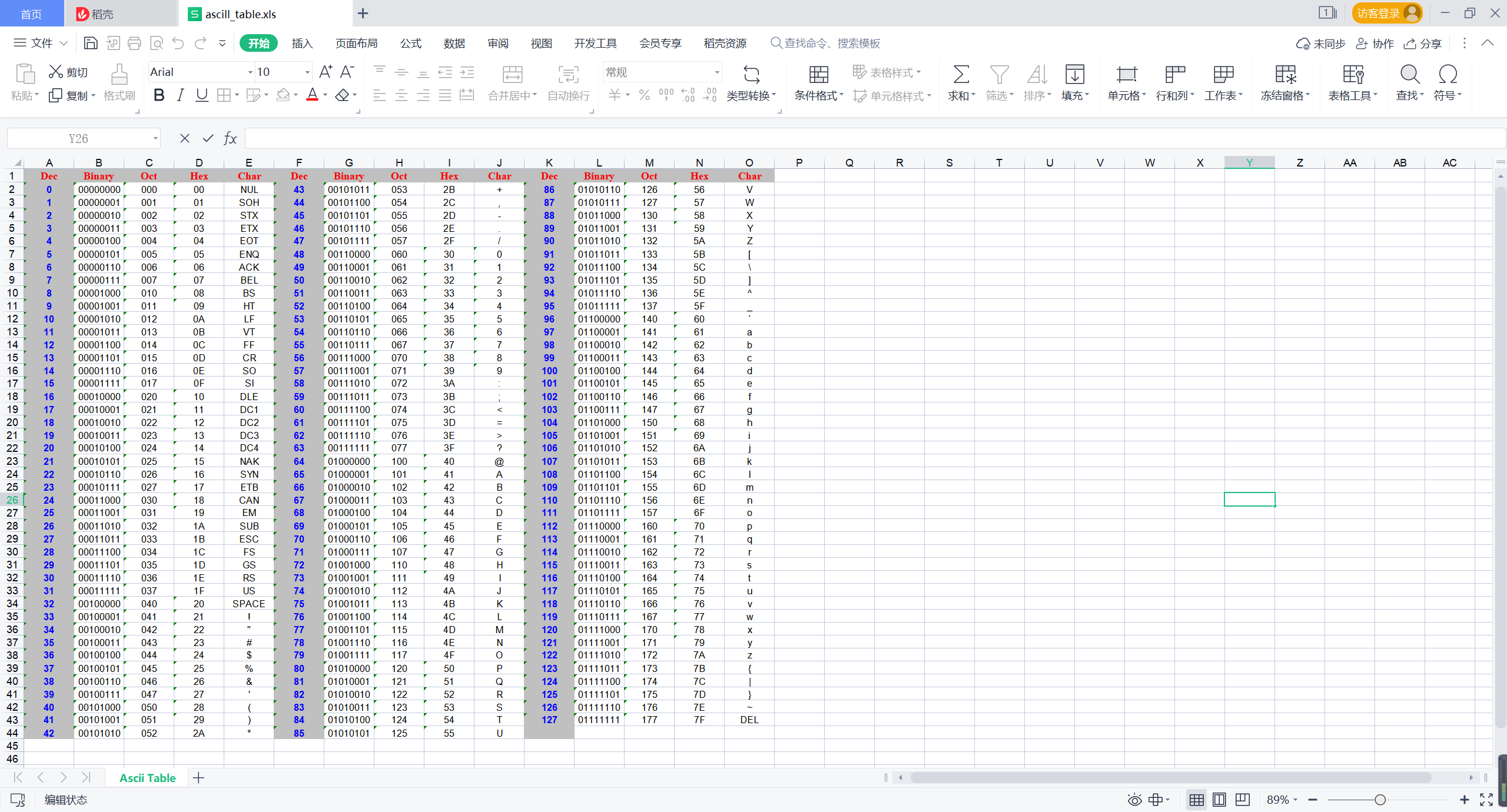This screenshot has width=1507, height=812.
Task: Click the Insert Function fx icon
Action: click(x=230, y=138)
